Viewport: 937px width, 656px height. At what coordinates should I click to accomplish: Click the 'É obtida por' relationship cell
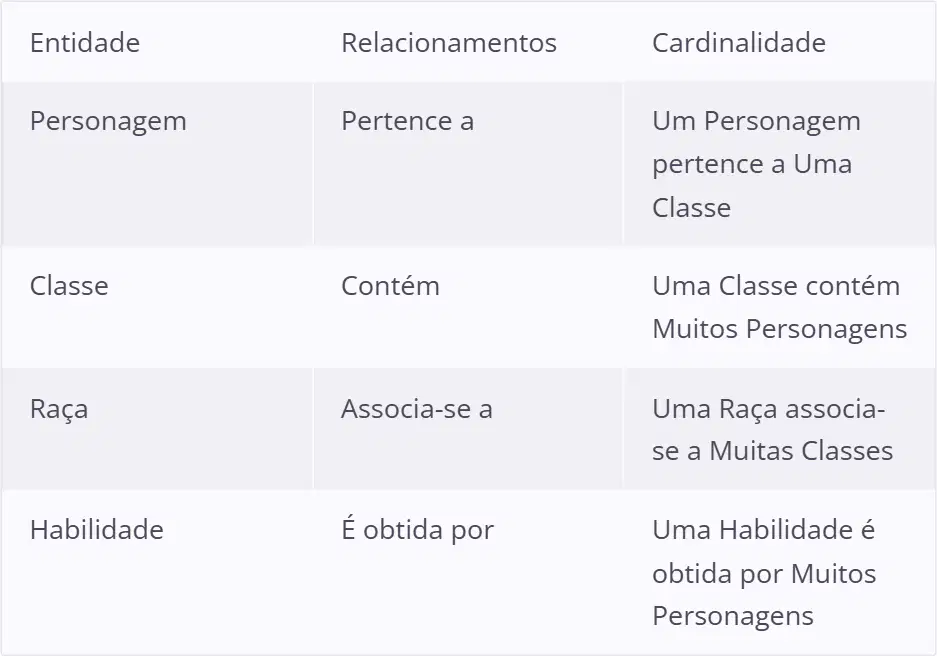click(468, 572)
